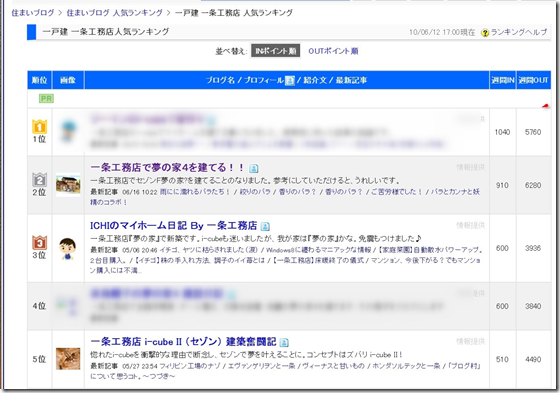This screenshot has height=393, width=560.
Task: Open article 【イチゴ】株の手入れ方法
Action: coord(173,260)
